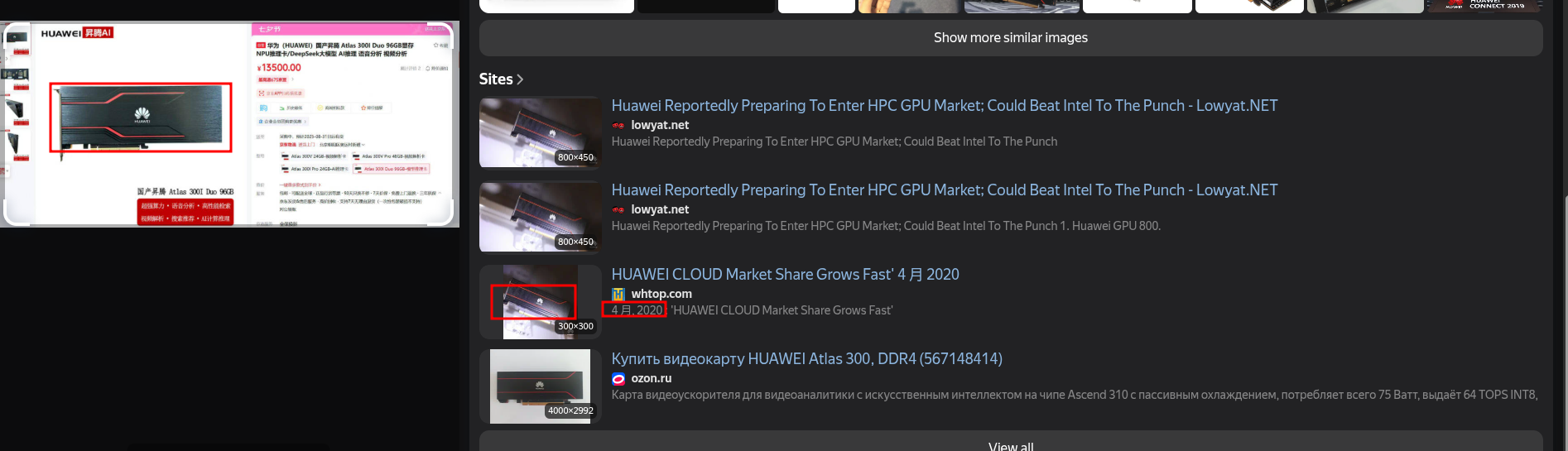Click the ozon.ru domain link
The width and height of the screenshot is (1568, 451).
(x=652, y=378)
